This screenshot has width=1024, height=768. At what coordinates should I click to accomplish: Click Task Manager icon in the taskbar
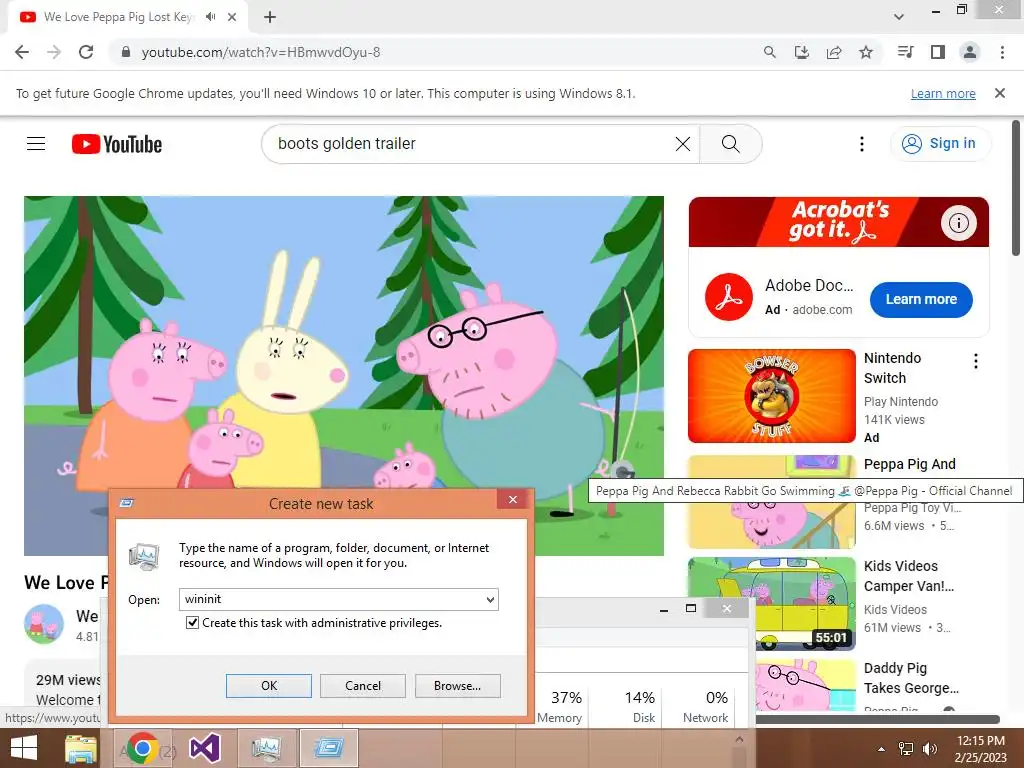[x=266, y=748]
